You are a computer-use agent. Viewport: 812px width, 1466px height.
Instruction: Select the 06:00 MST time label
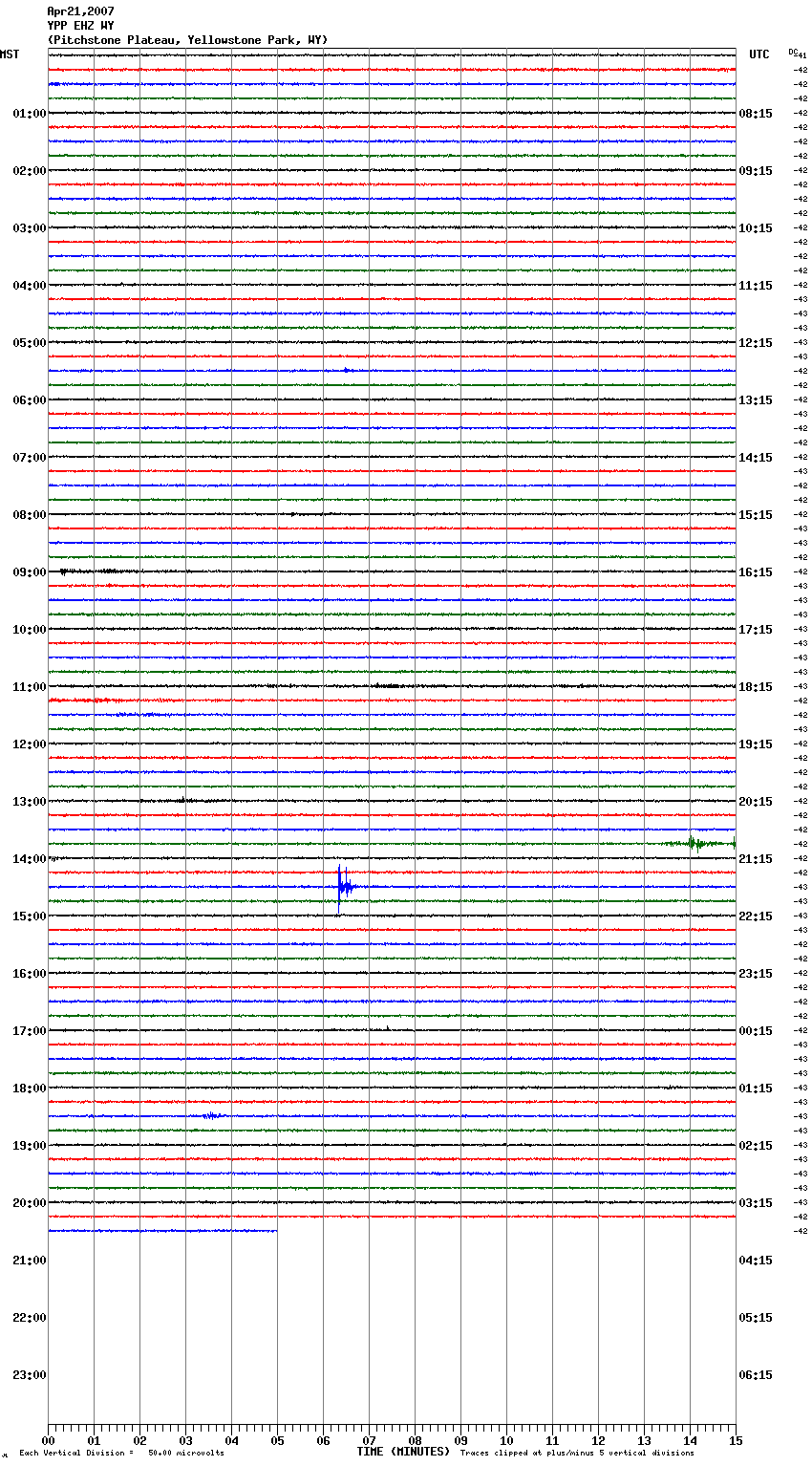coord(30,400)
